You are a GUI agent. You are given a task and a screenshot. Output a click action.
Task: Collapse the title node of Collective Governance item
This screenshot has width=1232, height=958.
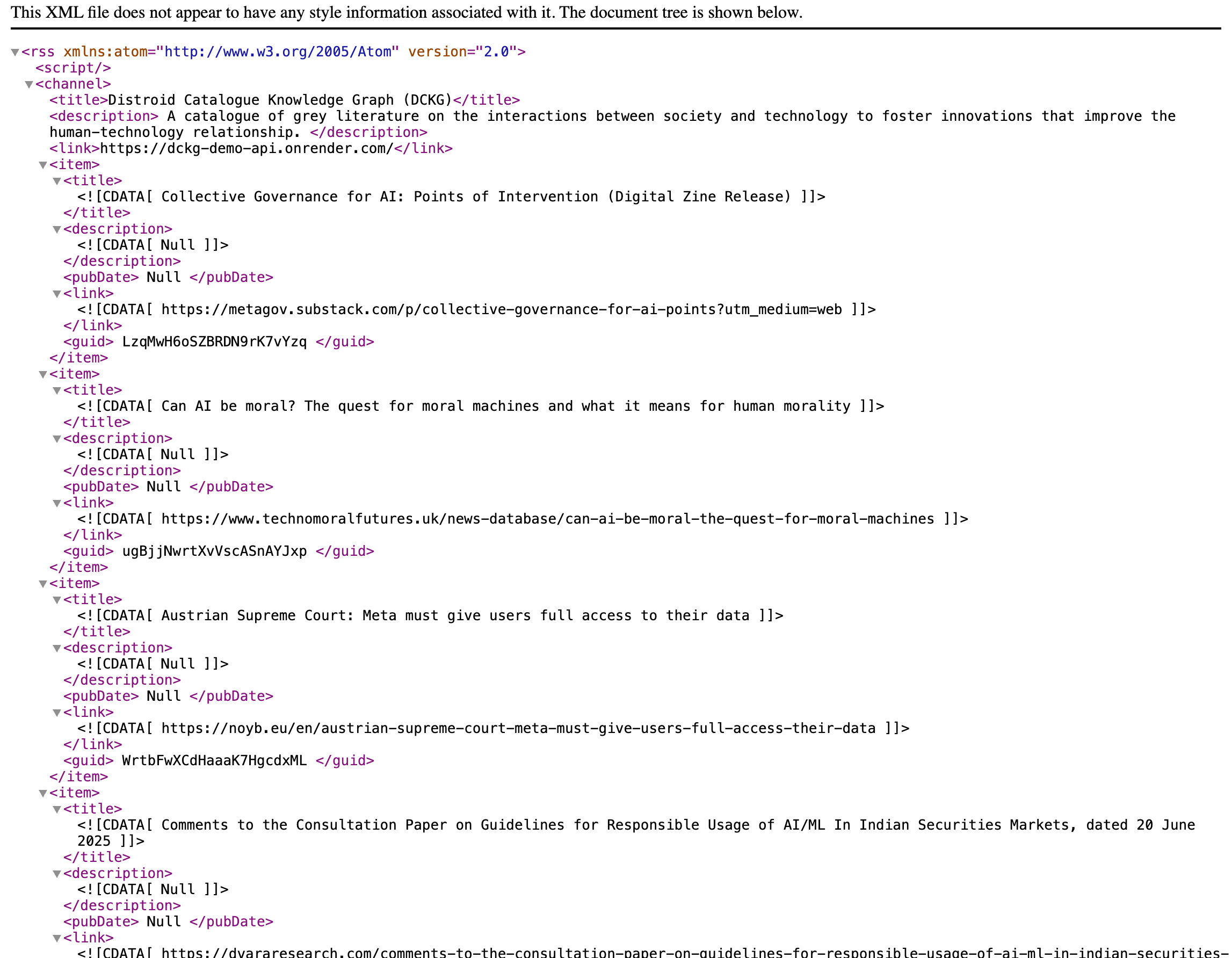57,181
